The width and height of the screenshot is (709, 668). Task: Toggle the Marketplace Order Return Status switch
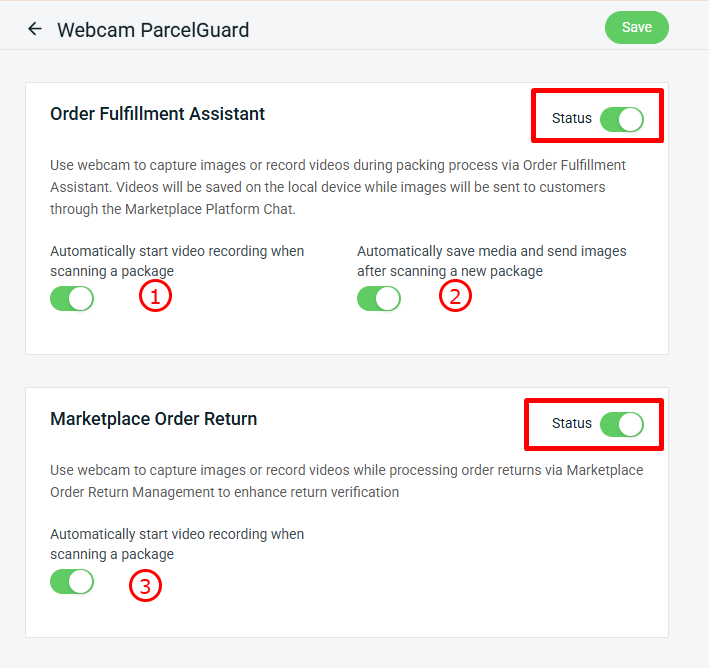621,424
